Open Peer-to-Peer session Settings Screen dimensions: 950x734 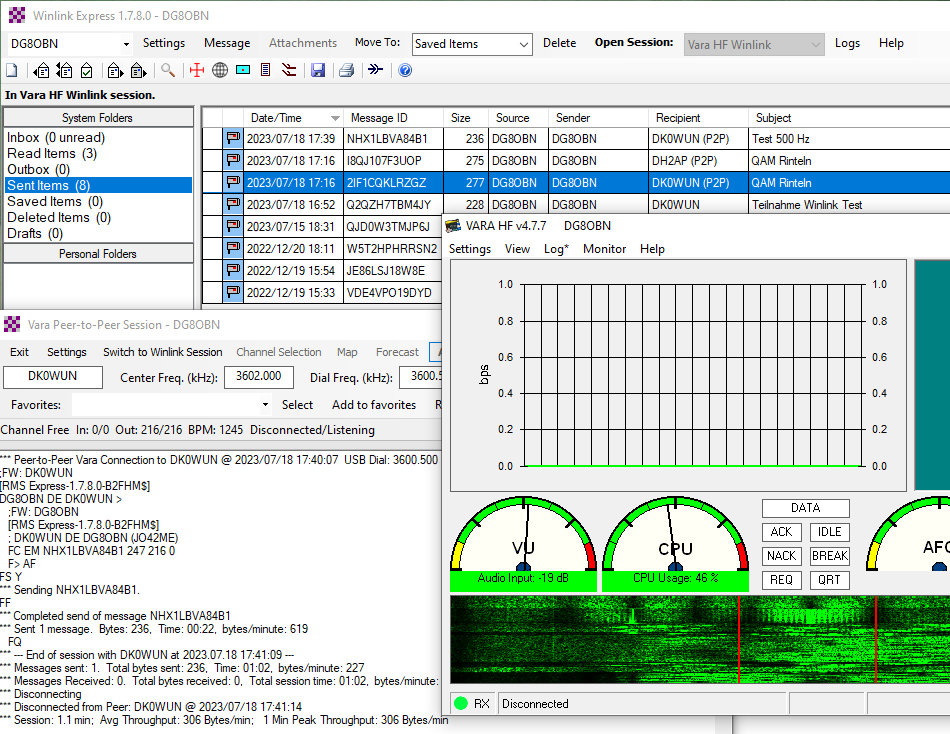pyautogui.click(x=67, y=352)
